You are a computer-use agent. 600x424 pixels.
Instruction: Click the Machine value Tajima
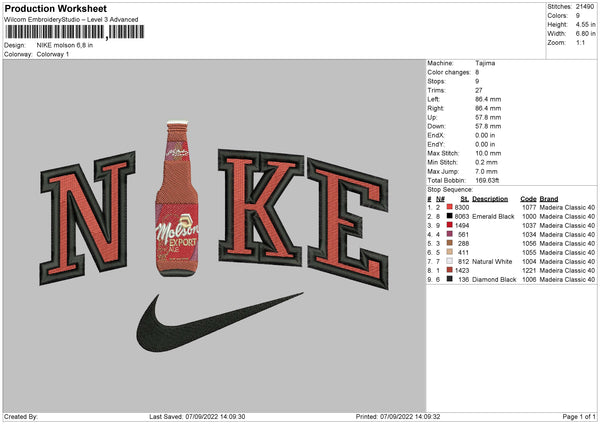[x=485, y=63]
